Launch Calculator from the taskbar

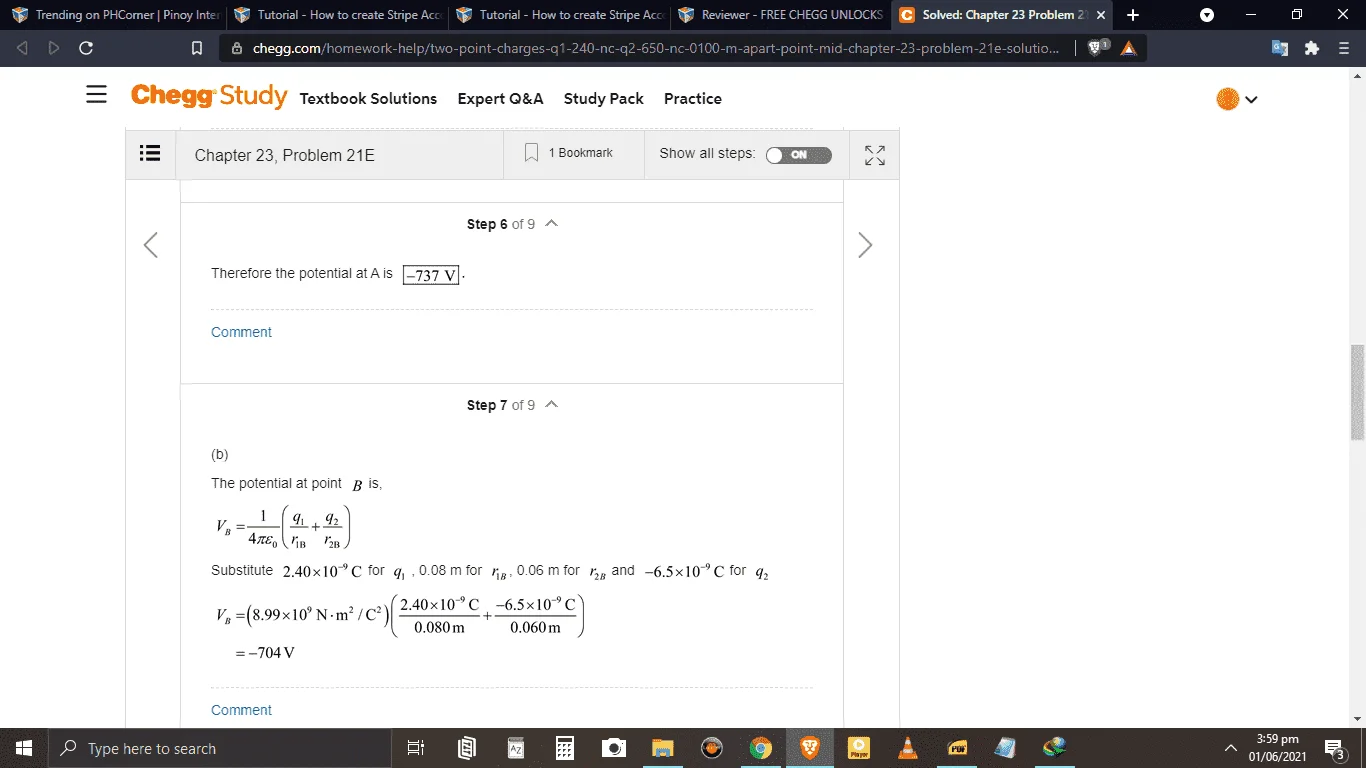click(564, 748)
